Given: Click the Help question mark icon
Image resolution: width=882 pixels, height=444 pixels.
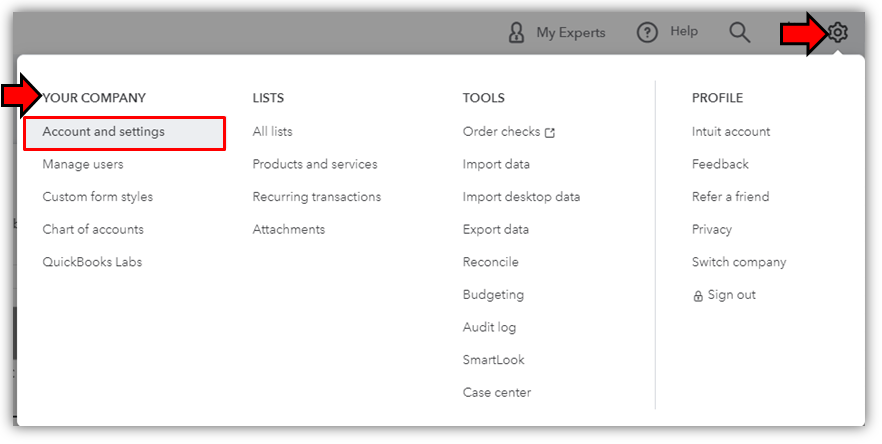Looking at the screenshot, I should click(647, 33).
